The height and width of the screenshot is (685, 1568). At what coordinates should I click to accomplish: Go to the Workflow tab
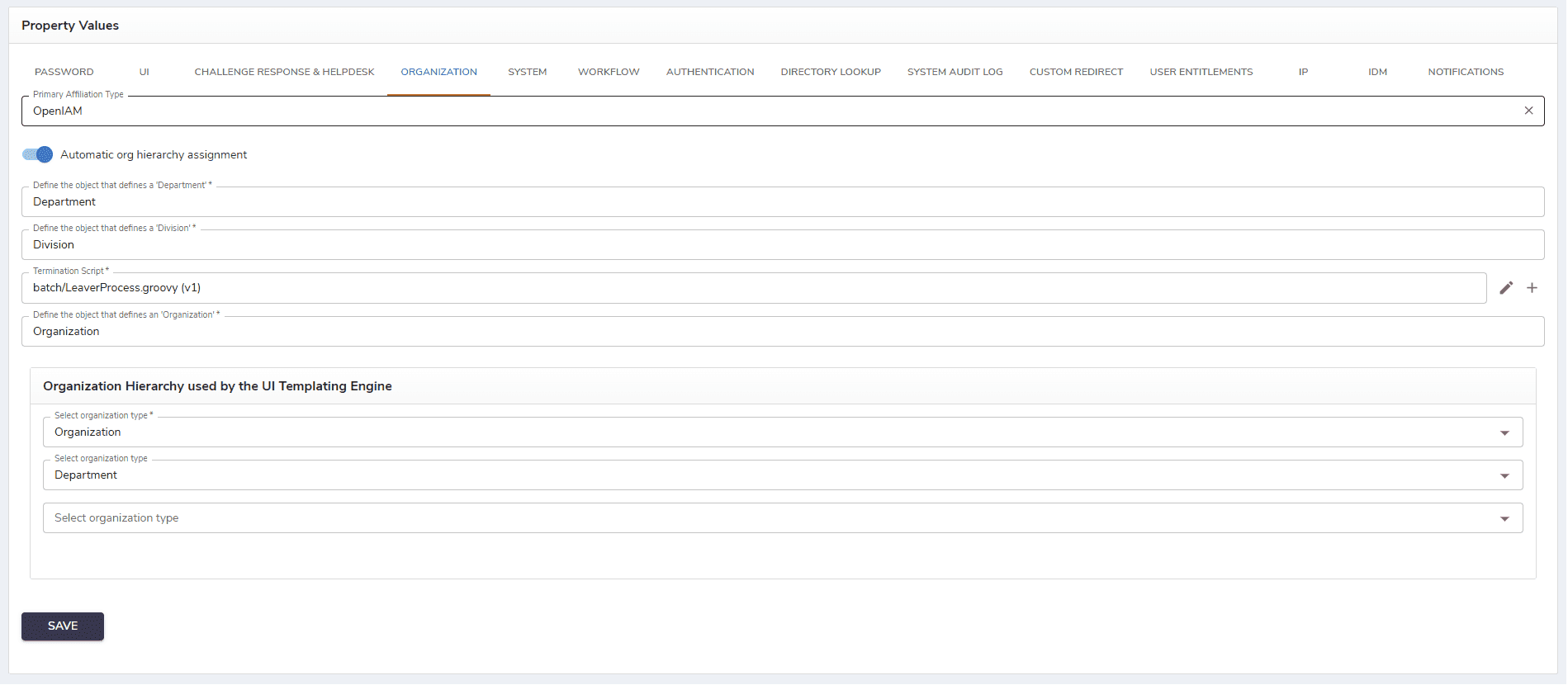(x=609, y=72)
